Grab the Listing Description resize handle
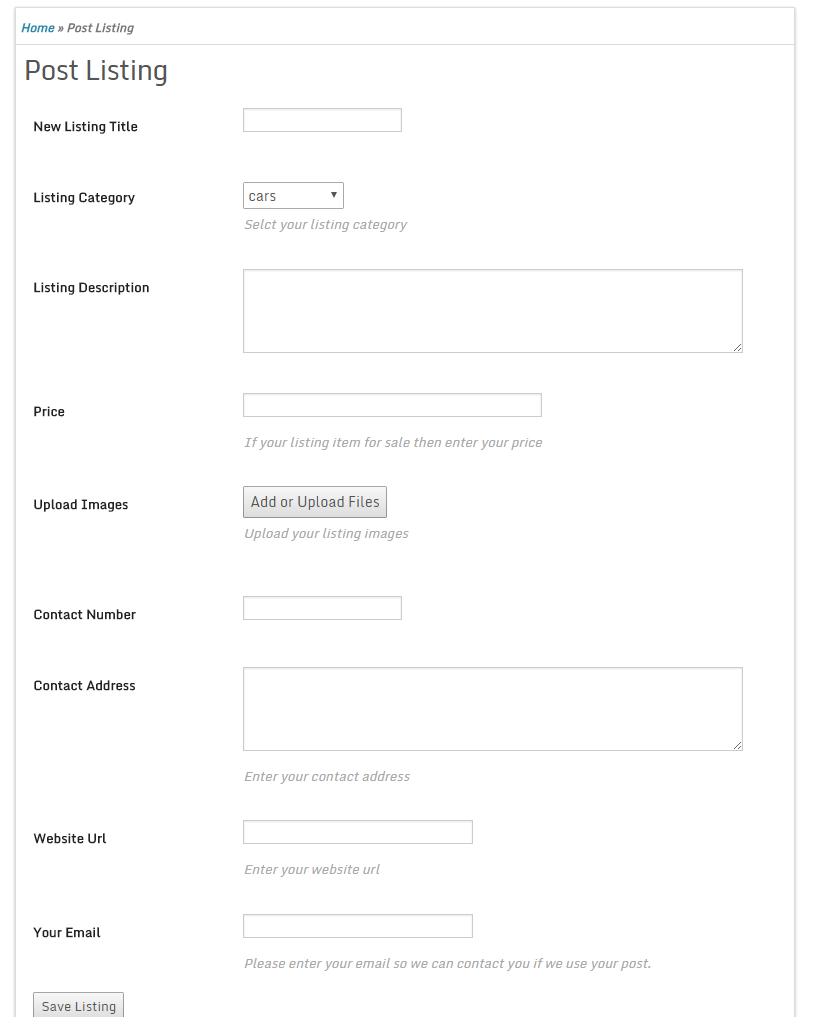831x1017 pixels. (x=737, y=347)
